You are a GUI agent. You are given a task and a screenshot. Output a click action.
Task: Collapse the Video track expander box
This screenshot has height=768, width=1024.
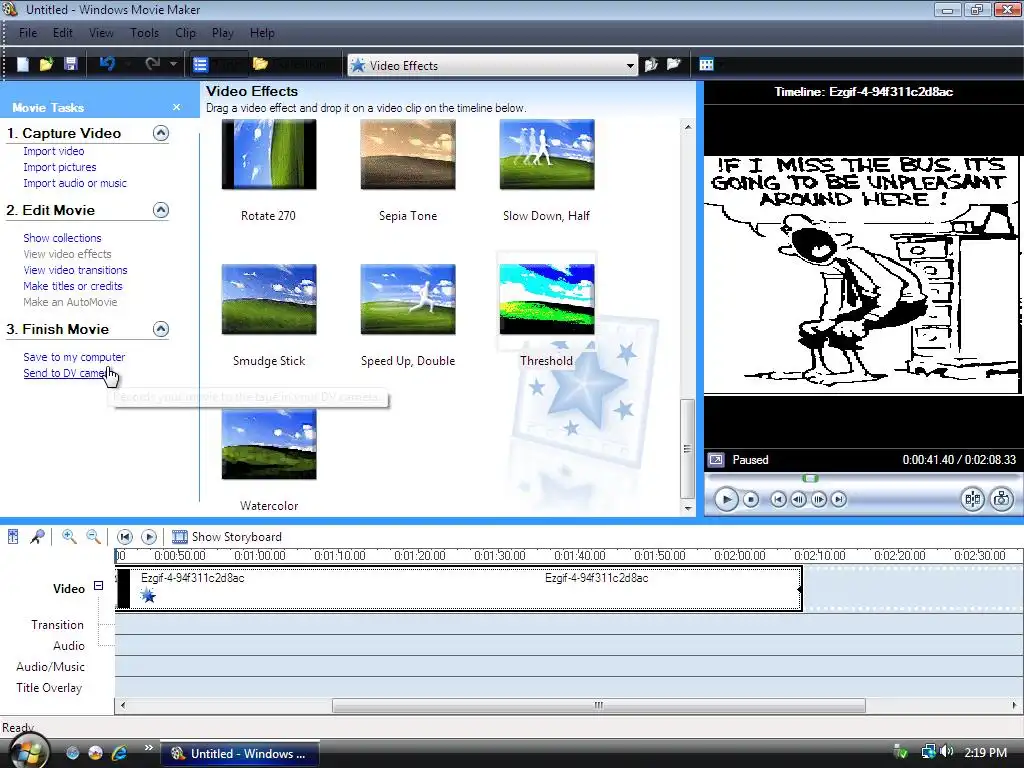tap(99, 586)
